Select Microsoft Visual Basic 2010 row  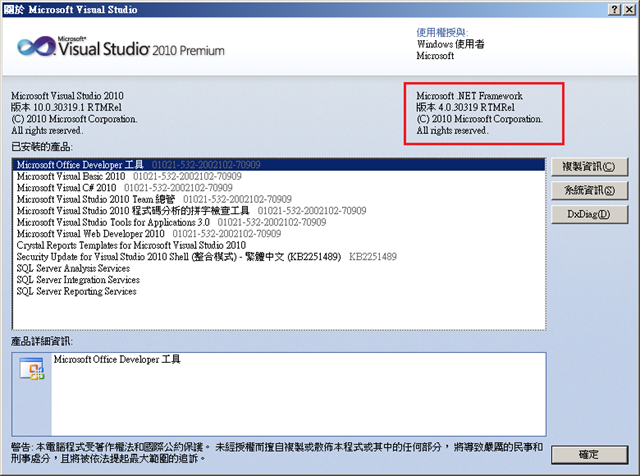[279, 176]
